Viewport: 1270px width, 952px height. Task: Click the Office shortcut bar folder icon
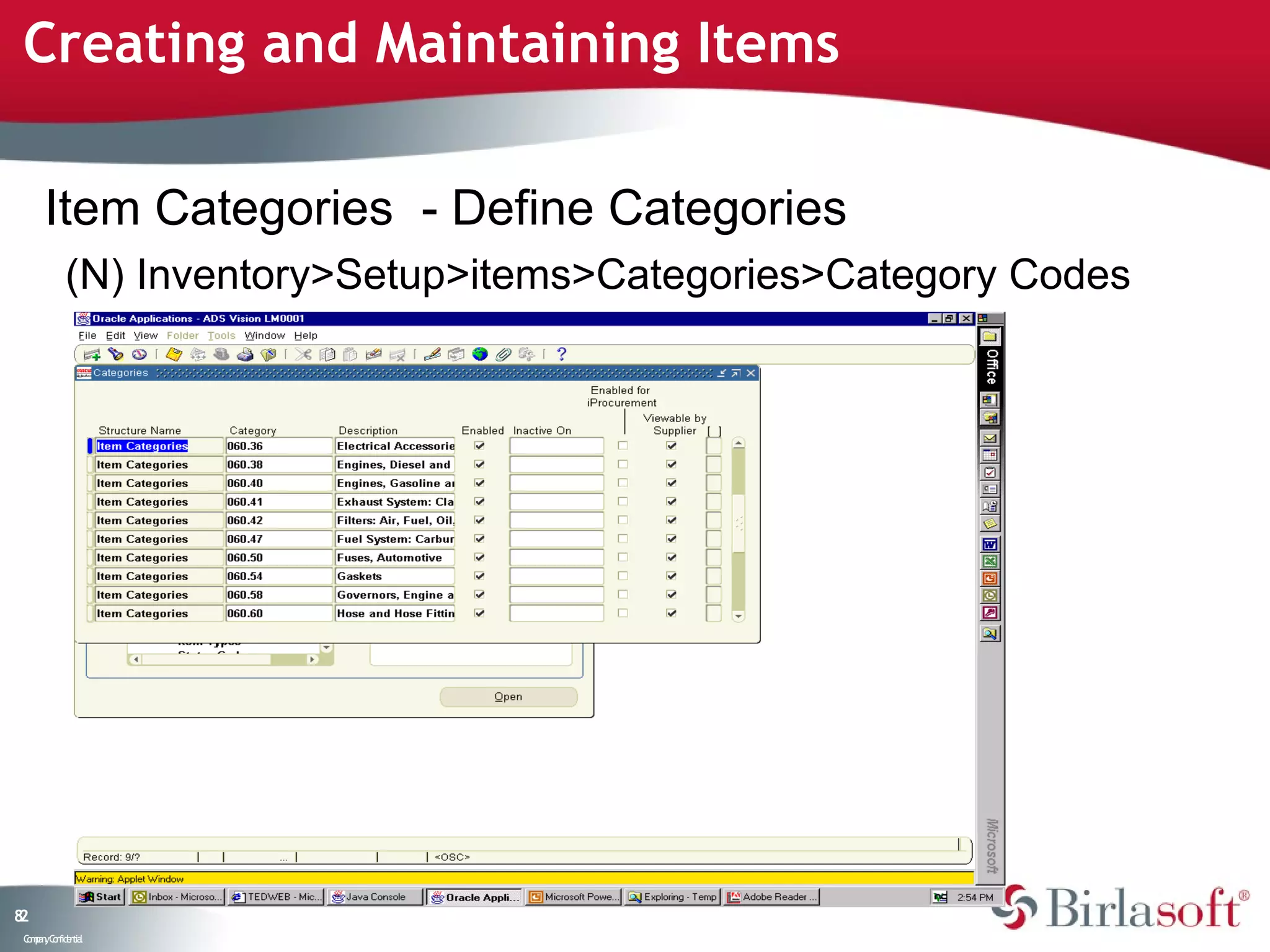[990, 337]
